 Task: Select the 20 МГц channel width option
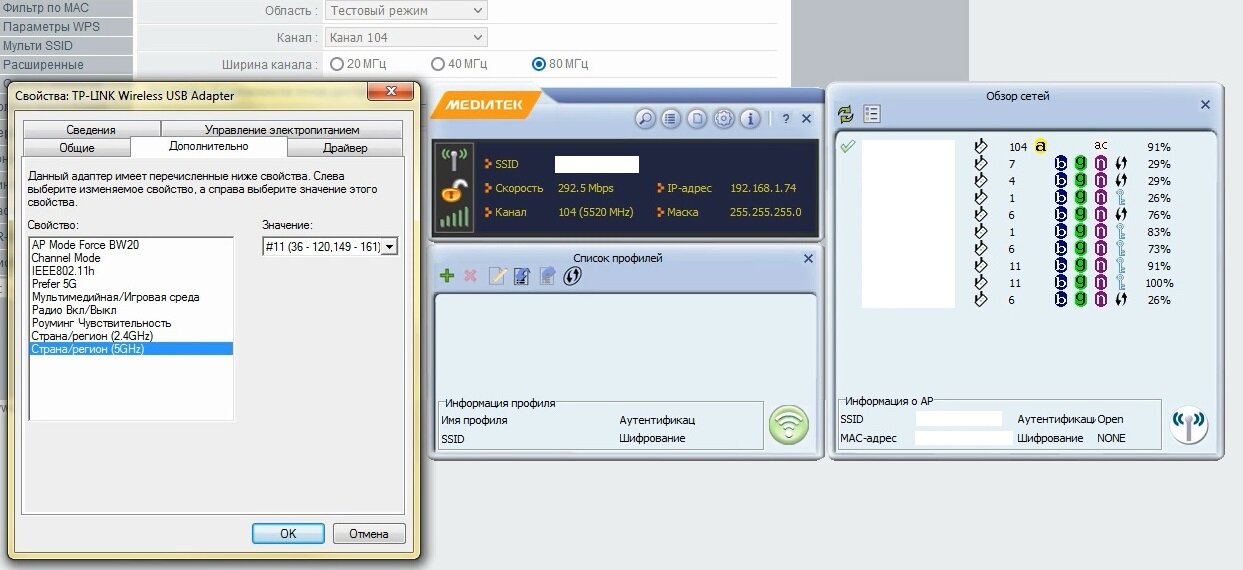click(338, 64)
